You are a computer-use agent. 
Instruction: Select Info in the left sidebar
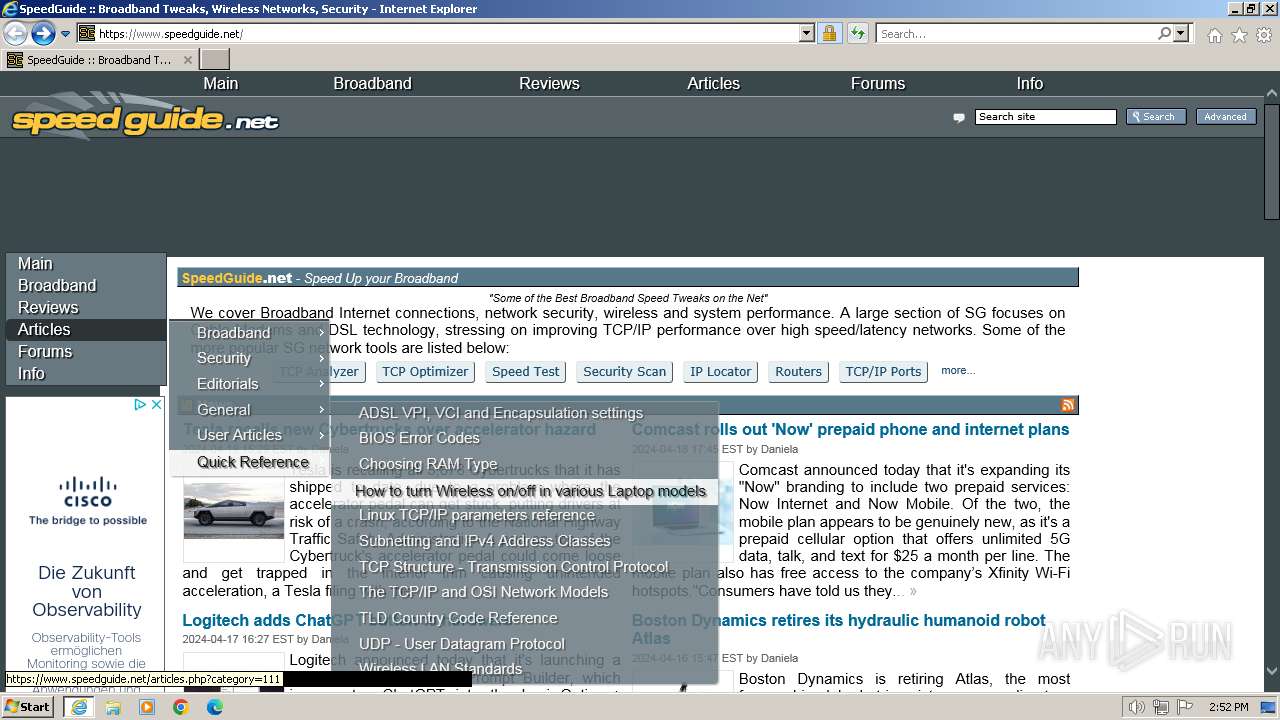coord(85,373)
